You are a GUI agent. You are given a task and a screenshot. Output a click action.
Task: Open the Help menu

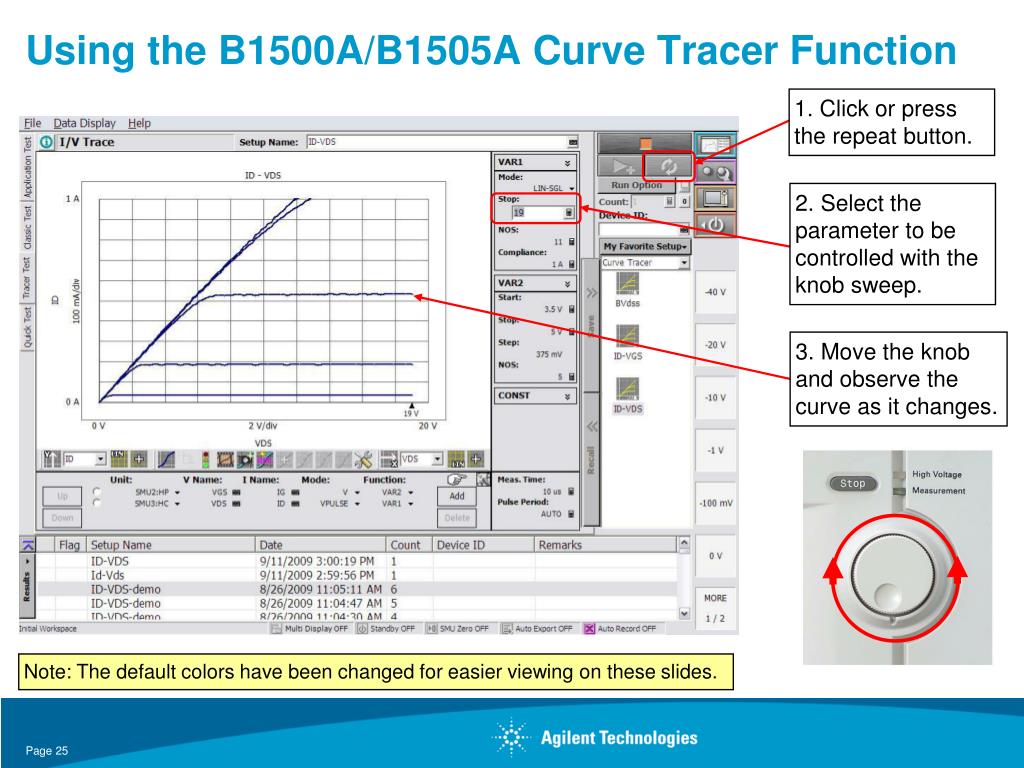(x=139, y=123)
